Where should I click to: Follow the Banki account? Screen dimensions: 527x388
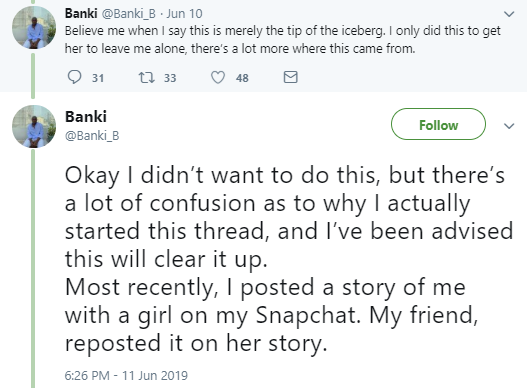tap(438, 124)
